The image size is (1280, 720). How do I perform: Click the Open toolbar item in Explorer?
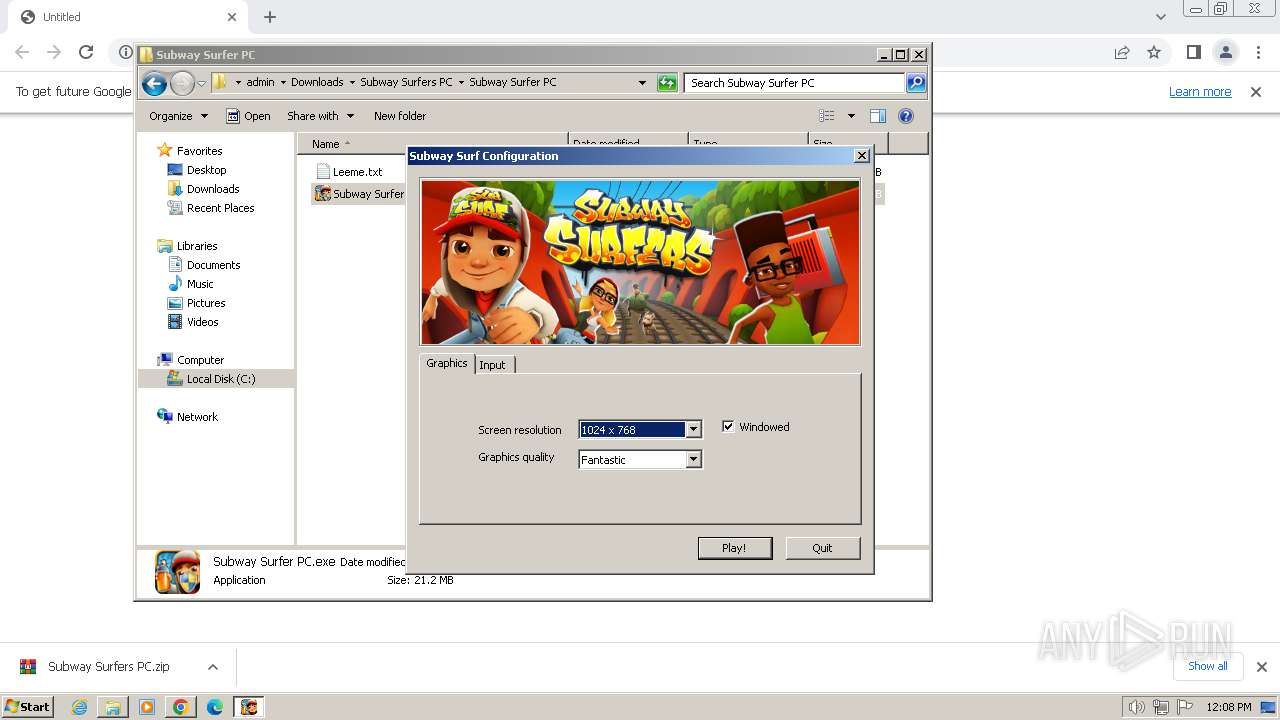(x=248, y=116)
